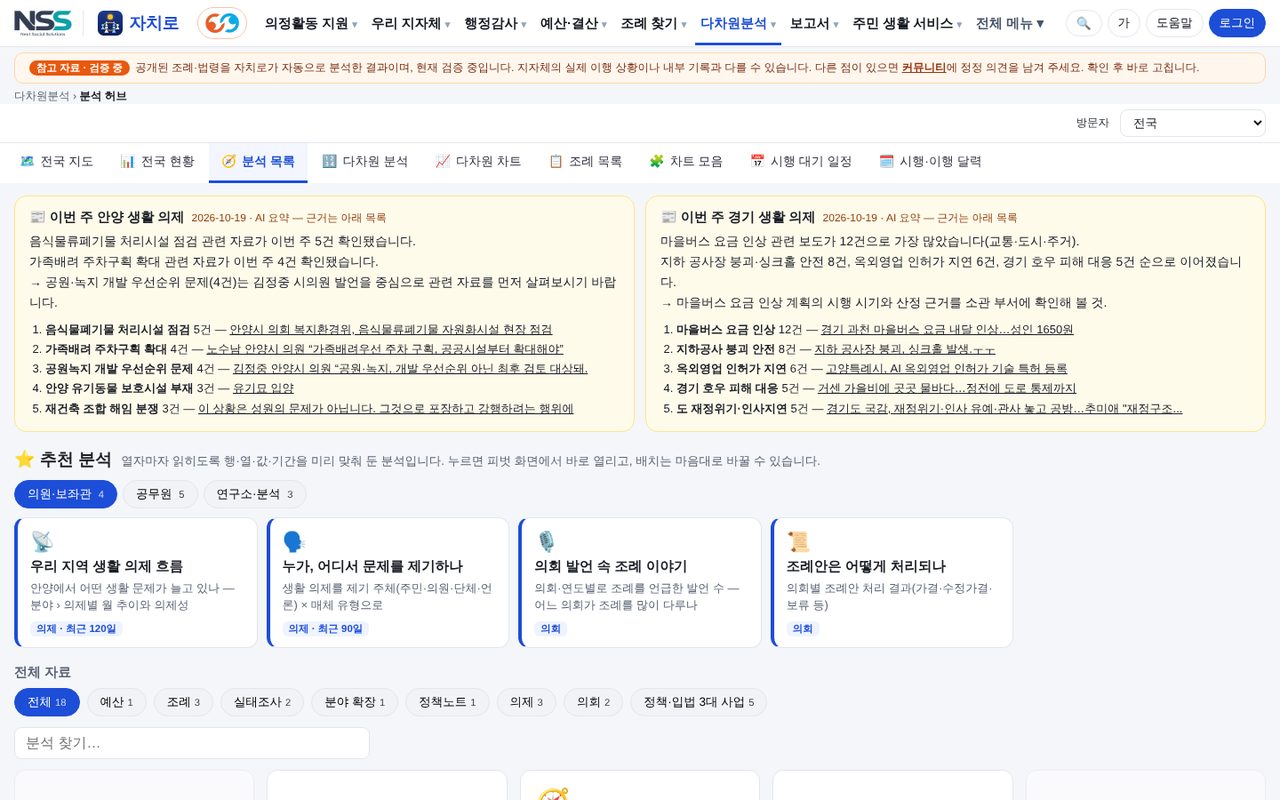Click newspaper icon beside 이번 주 경기 생활 의제
The height and width of the screenshot is (800, 1280).
click(668, 217)
